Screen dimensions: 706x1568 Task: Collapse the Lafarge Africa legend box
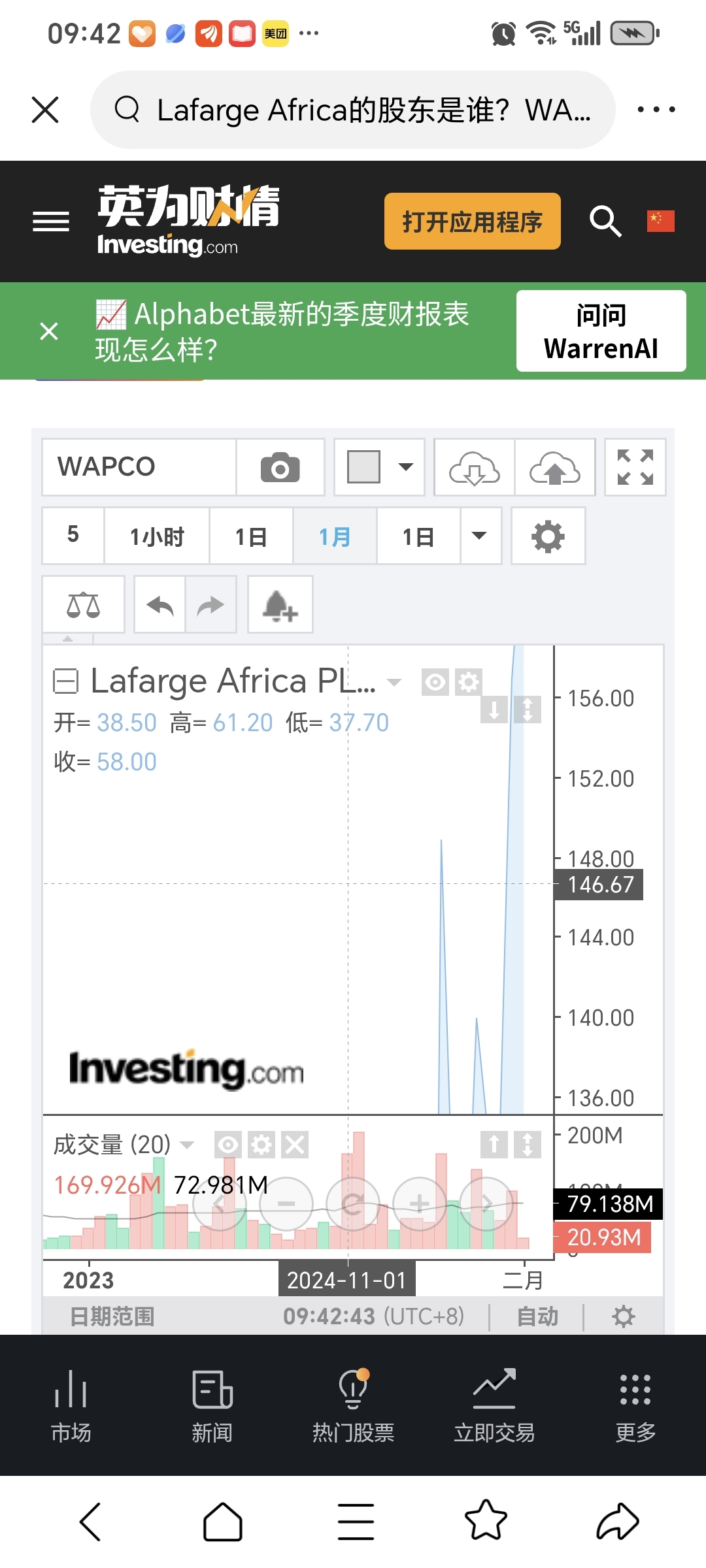pyautogui.click(x=65, y=681)
